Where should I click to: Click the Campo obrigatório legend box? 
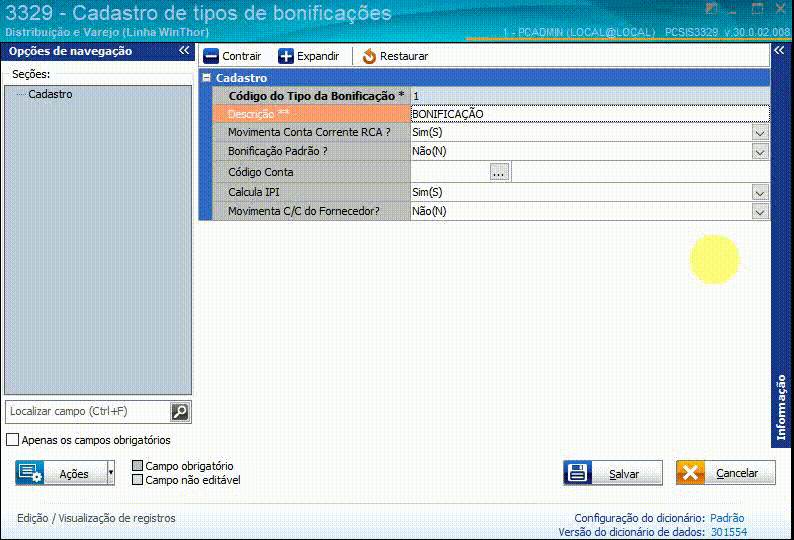[137, 466]
